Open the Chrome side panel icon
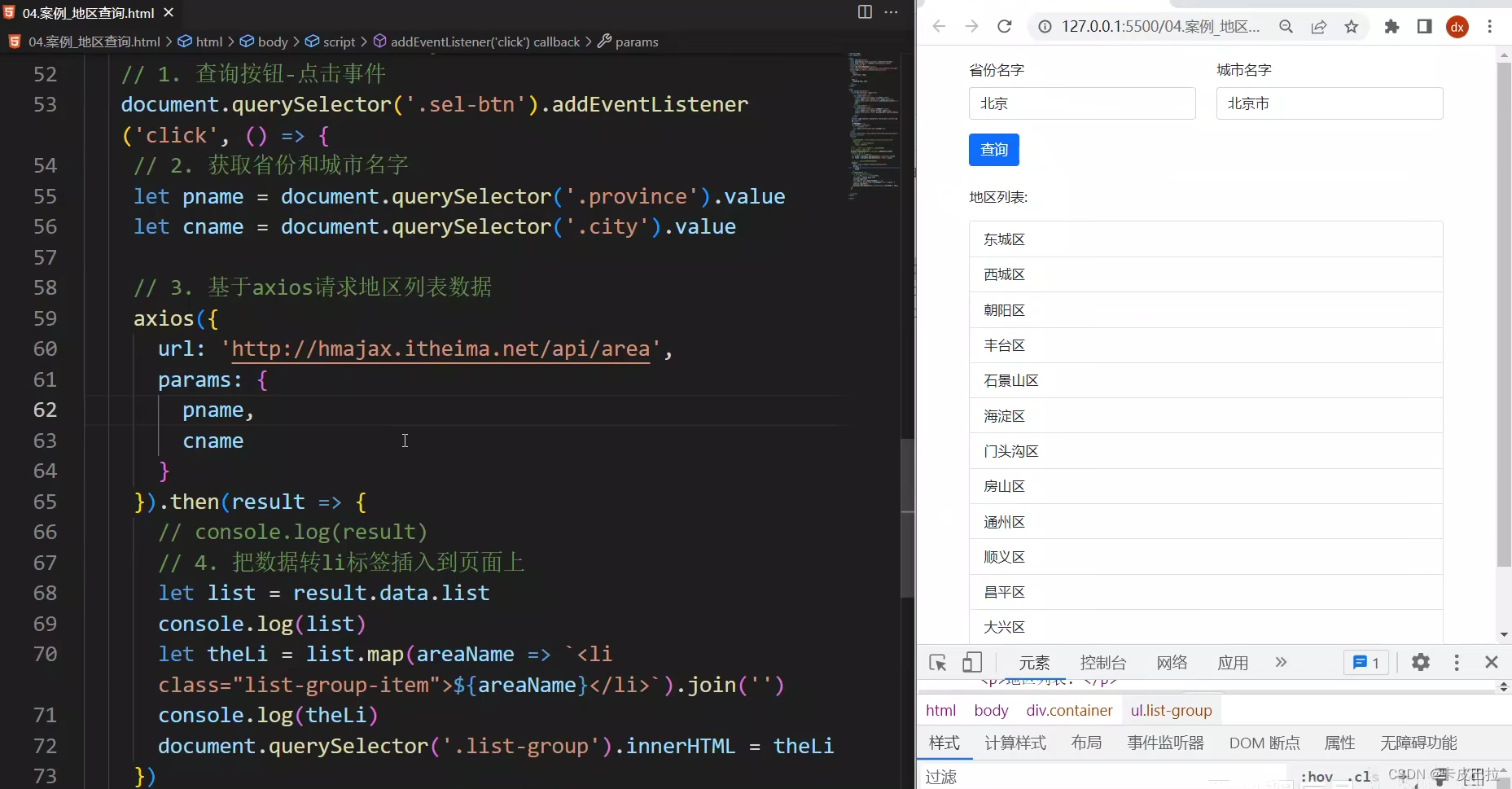The image size is (1512, 789). tap(1425, 26)
